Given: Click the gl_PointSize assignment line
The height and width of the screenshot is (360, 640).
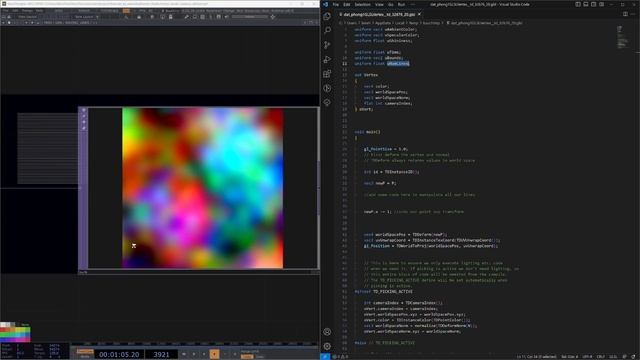Looking at the screenshot, I should (x=385, y=149).
